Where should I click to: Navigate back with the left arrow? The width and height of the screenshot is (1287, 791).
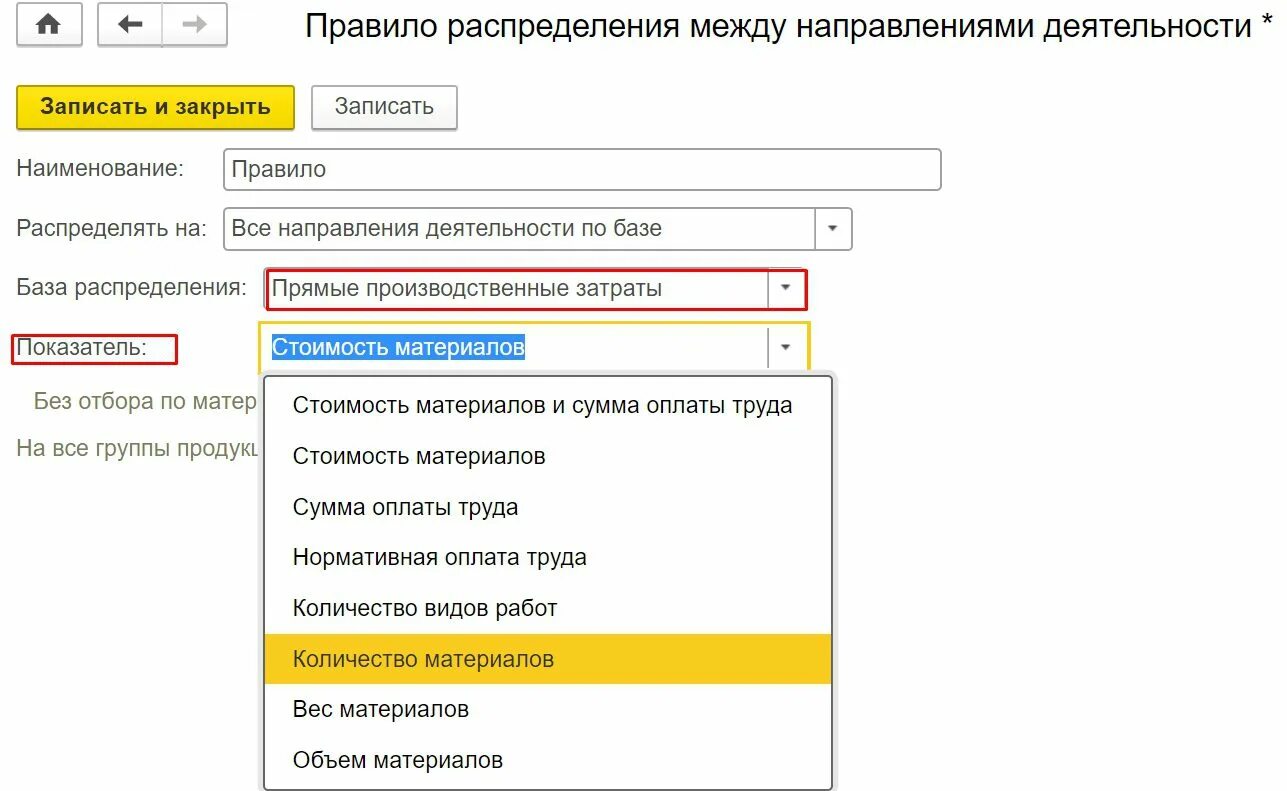coord(130,25)
